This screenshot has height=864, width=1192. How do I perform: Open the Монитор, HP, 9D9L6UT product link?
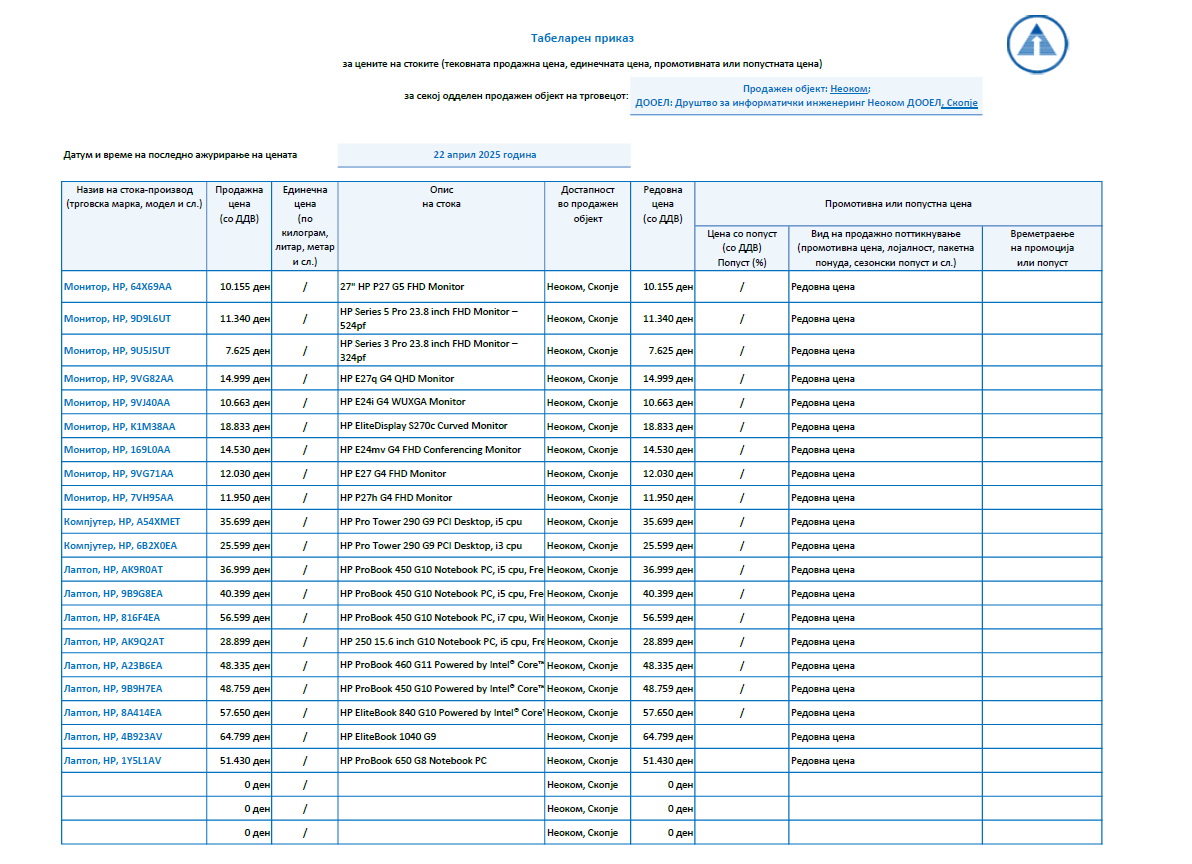(117, 318)
